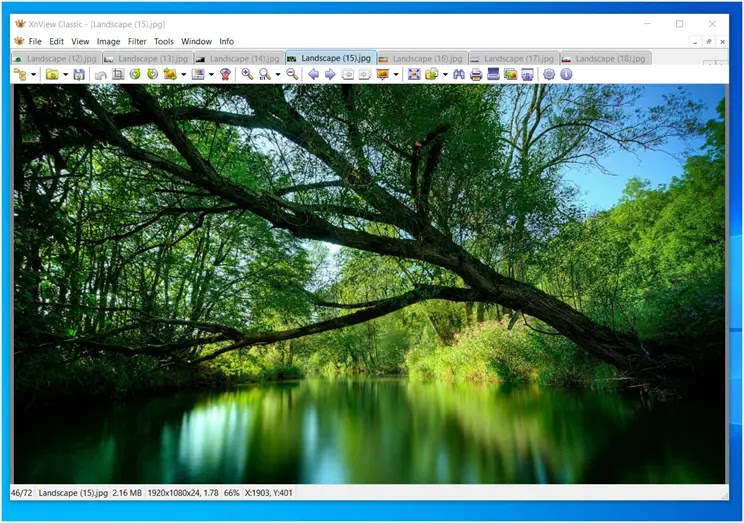Rotate image clockwise with green icon
Screen dimensions: 744x523
point(152,75)
